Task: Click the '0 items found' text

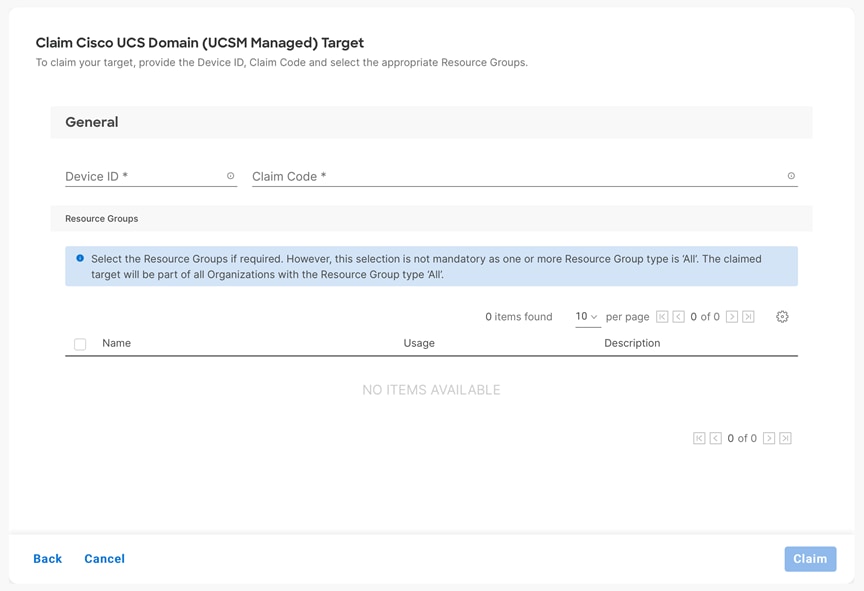Action: tap(519, 317)
